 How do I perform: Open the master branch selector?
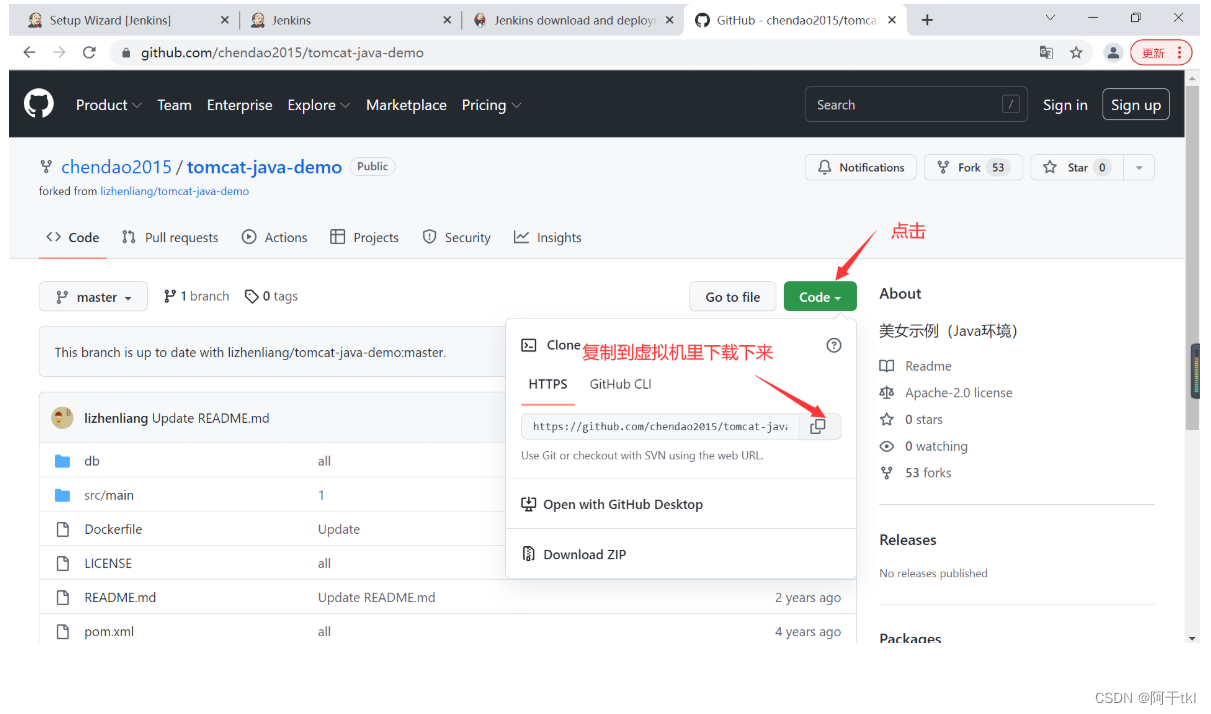click(93, 297)
